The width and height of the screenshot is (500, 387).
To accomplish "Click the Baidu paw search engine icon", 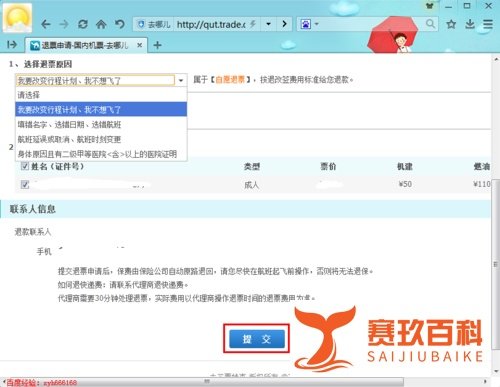I will point(305,24).
